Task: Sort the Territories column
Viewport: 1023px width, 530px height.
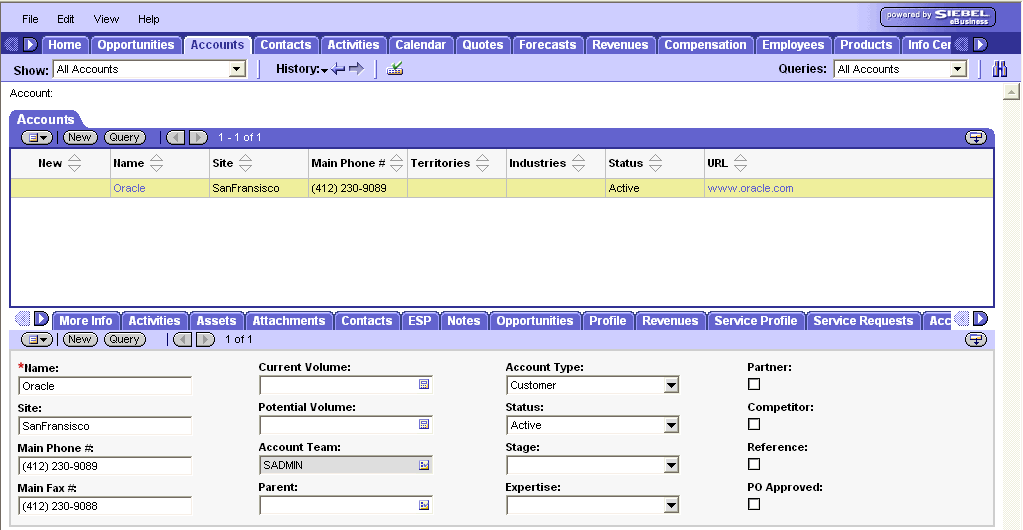Action: (x=482, y=163)
